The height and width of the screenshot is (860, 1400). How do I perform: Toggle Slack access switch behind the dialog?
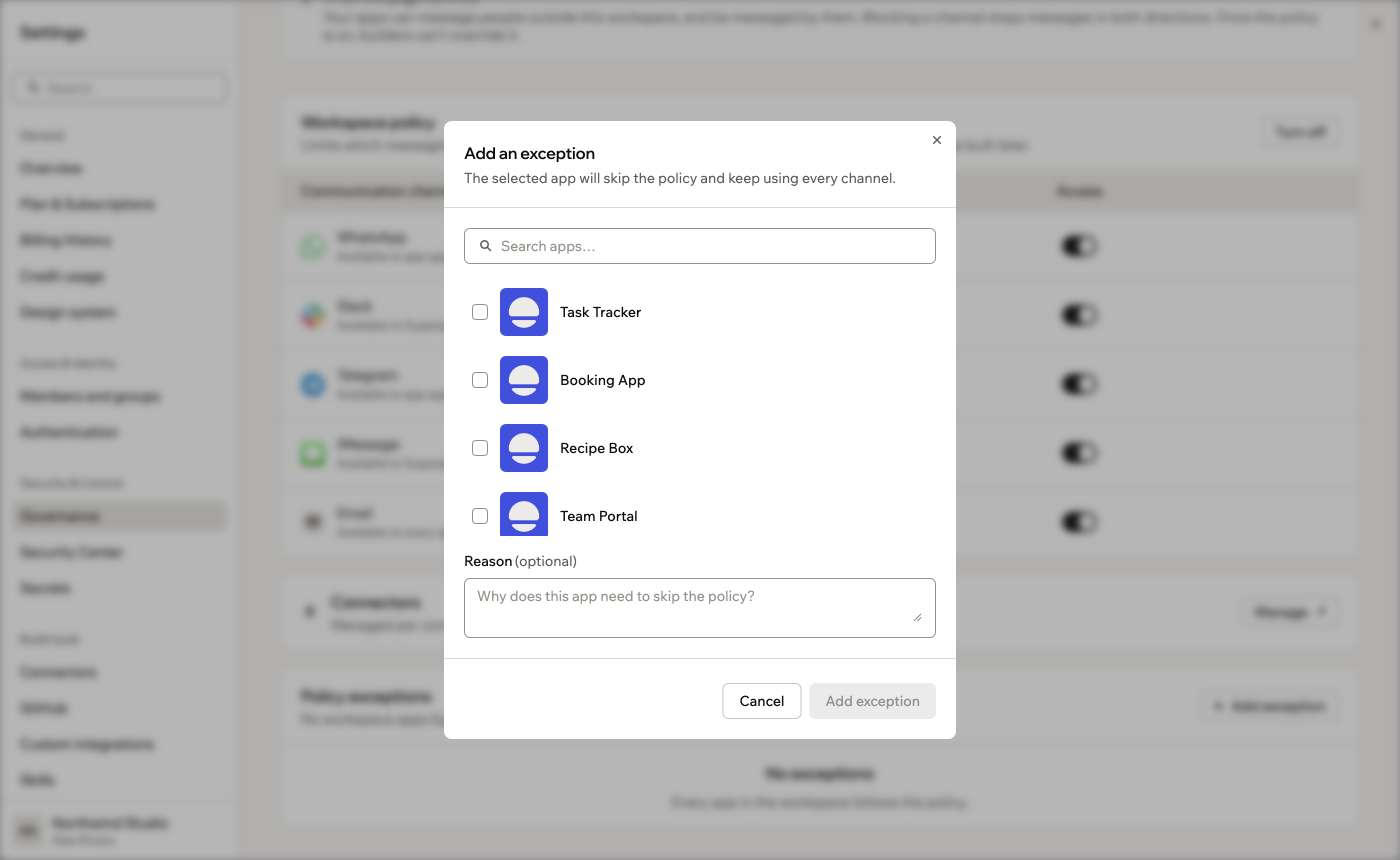pyautogui.click(x=1079, y=315)
